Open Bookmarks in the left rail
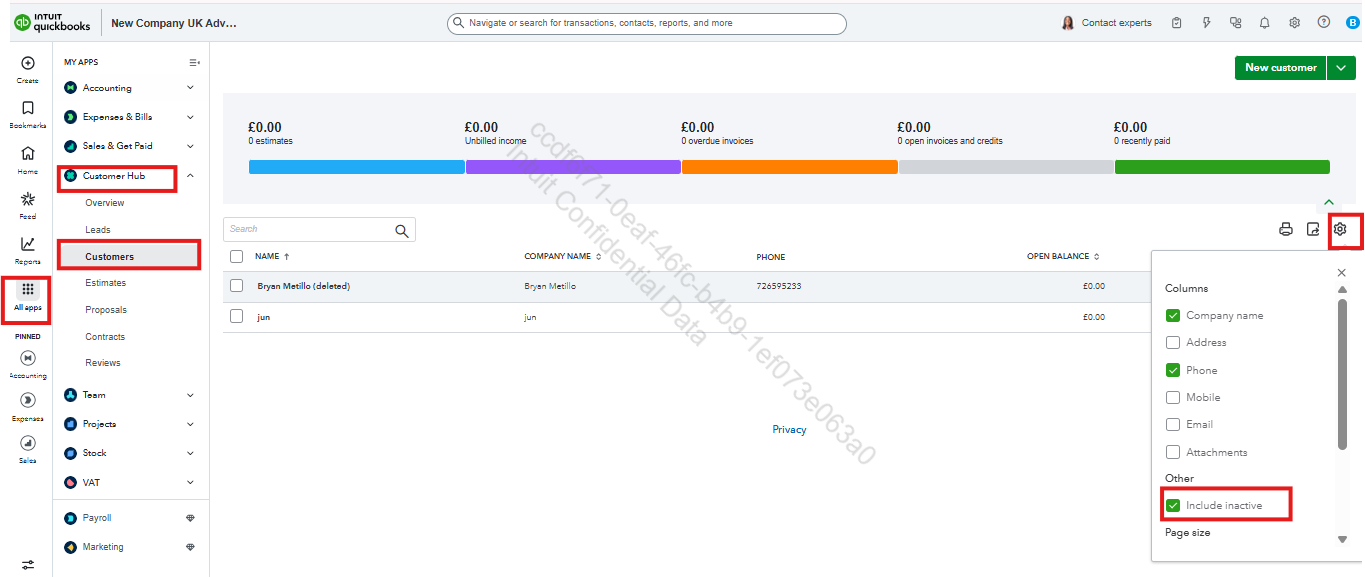This screenshot has height=577, width=1365. (28, 109)
